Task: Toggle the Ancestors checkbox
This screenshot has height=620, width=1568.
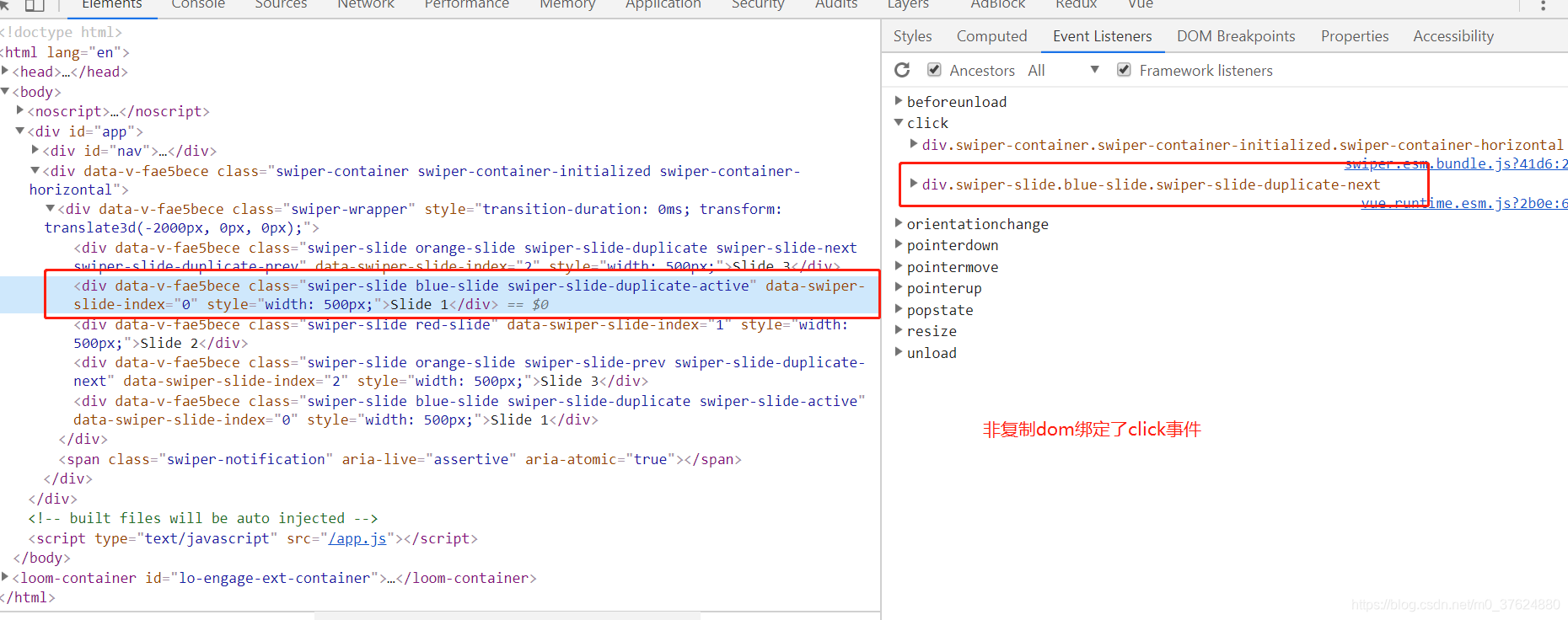Action: pos(934,70)
